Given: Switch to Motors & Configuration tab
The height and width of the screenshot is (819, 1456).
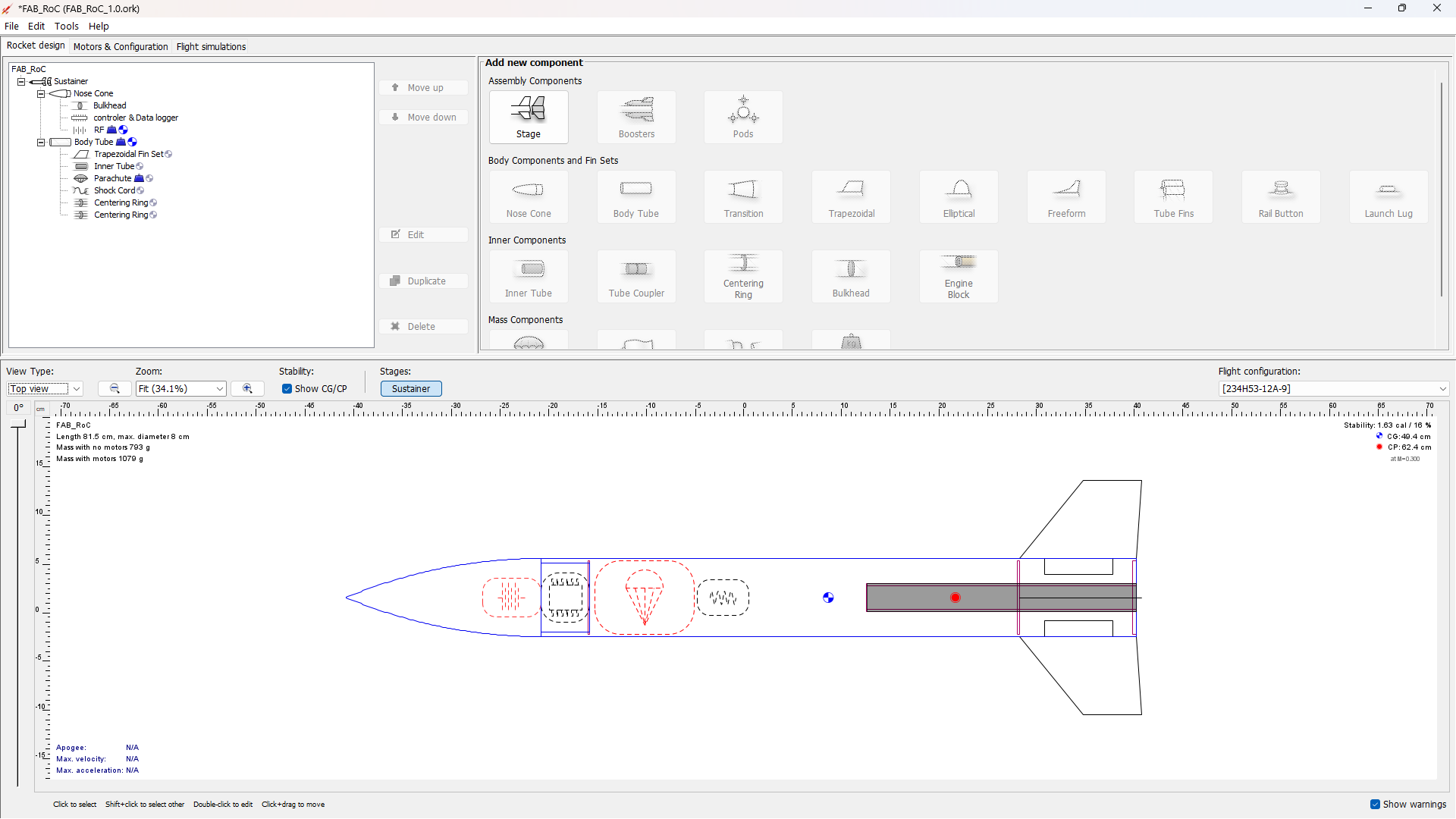Looking at the screenshot, I should coord(121,46).
